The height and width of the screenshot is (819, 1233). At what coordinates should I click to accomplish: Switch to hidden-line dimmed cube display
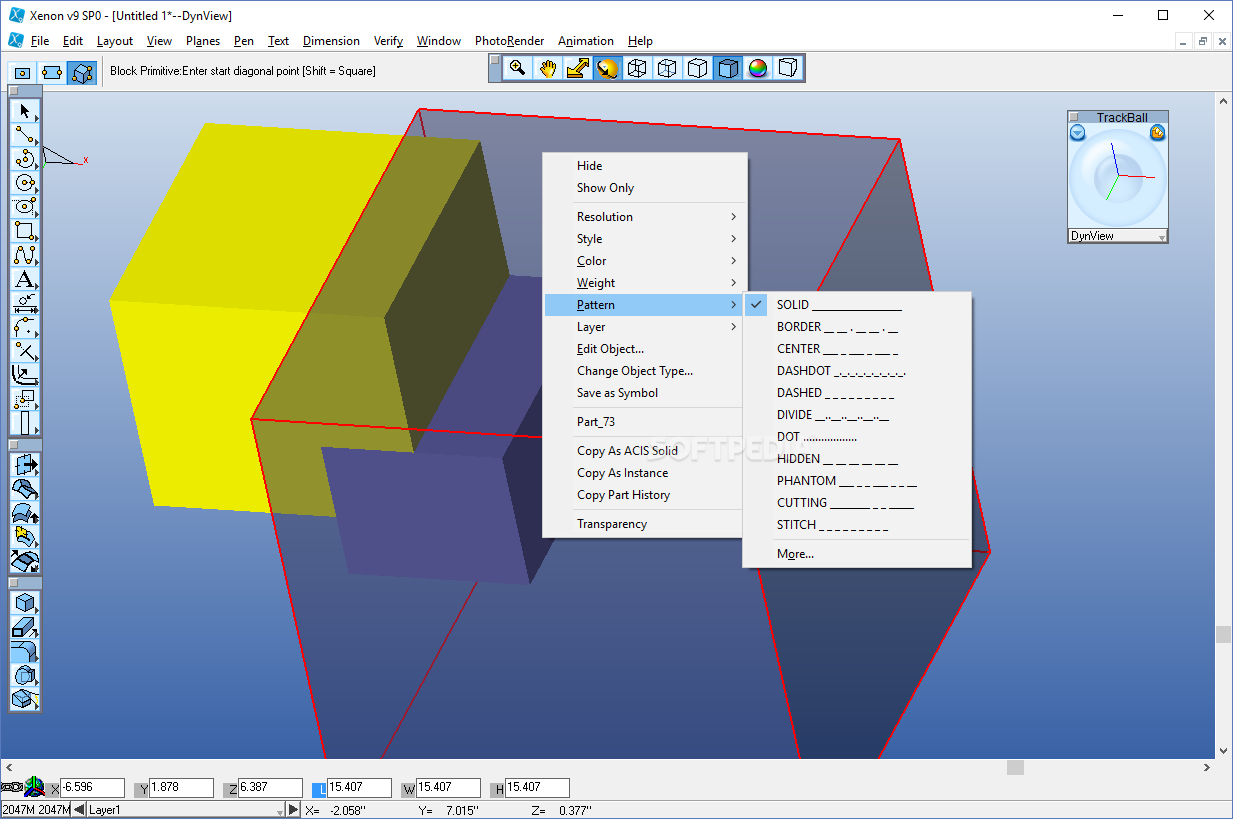point(667,68)
